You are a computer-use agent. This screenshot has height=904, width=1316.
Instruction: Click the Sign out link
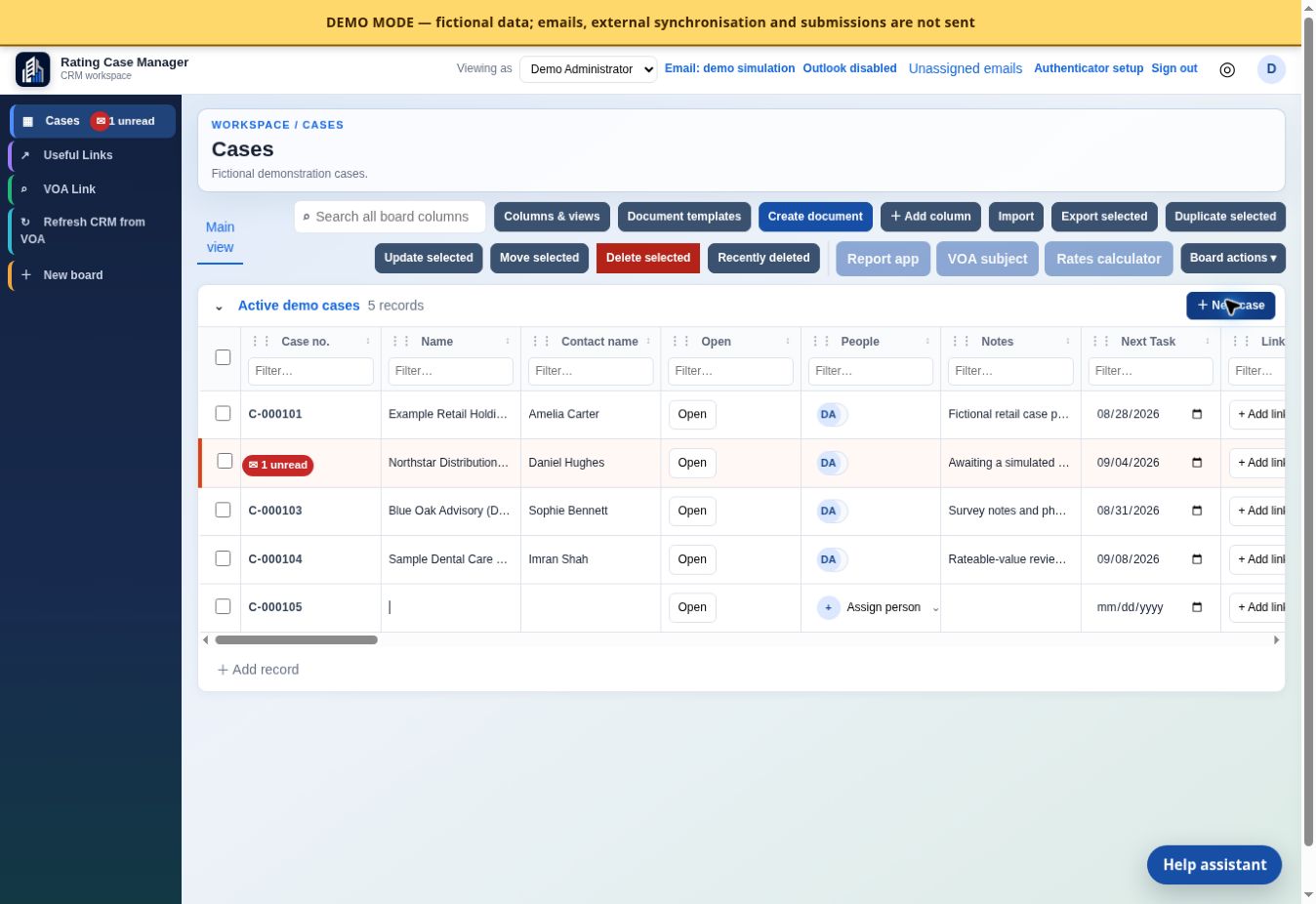[x=1174, y=68]
